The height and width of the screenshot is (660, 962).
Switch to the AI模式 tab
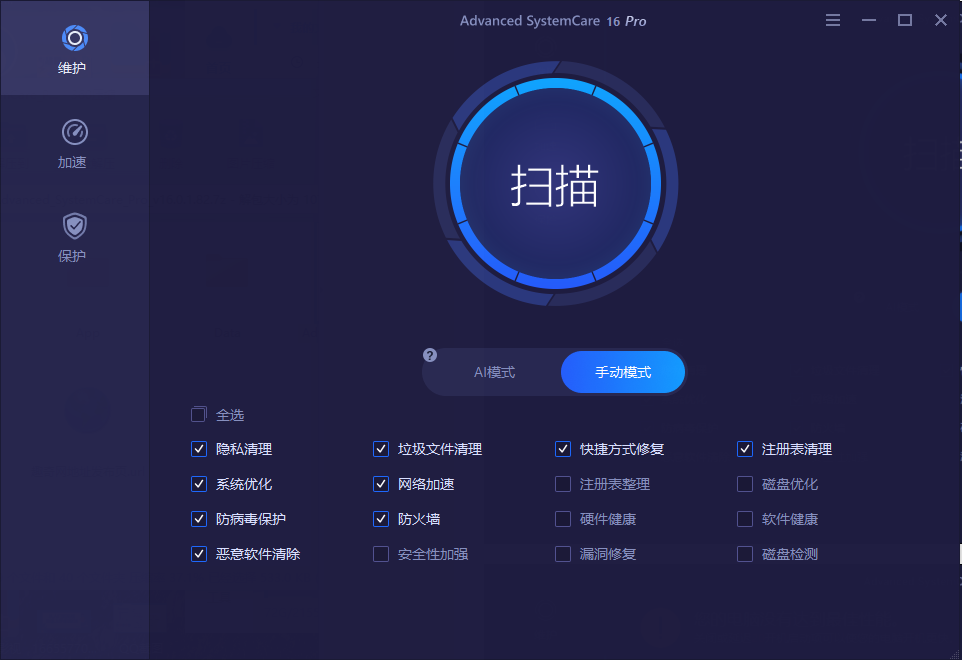[497, 371]
